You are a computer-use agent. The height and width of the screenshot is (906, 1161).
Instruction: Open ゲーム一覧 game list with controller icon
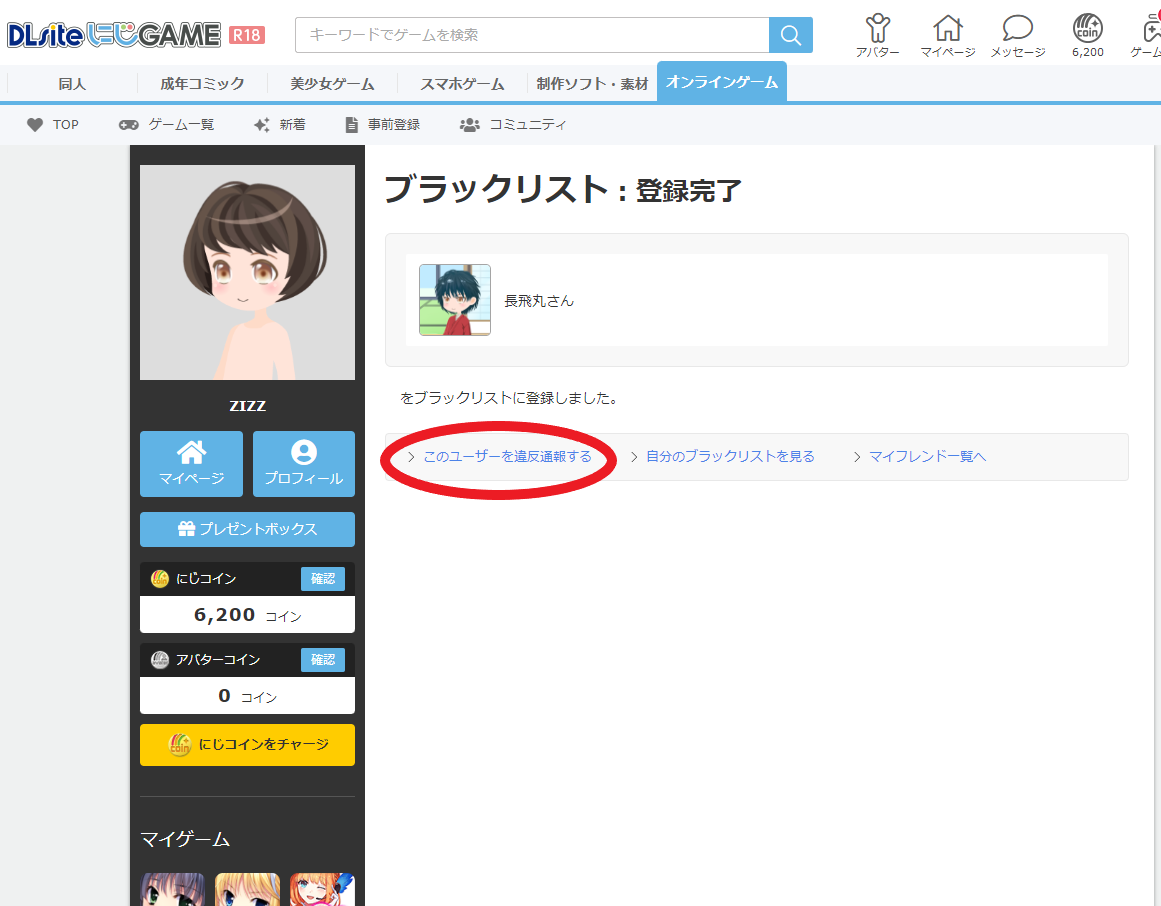[x=166, y=125]
